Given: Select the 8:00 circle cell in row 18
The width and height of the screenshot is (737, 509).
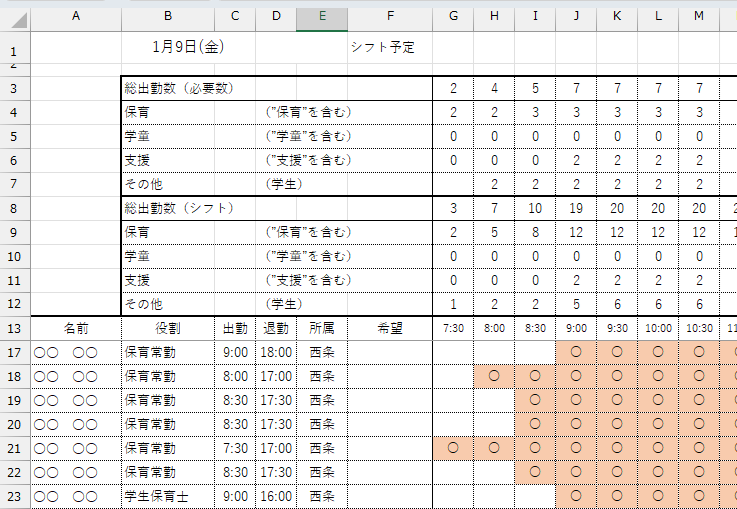Looking at the screenshot, I should 494,376.
